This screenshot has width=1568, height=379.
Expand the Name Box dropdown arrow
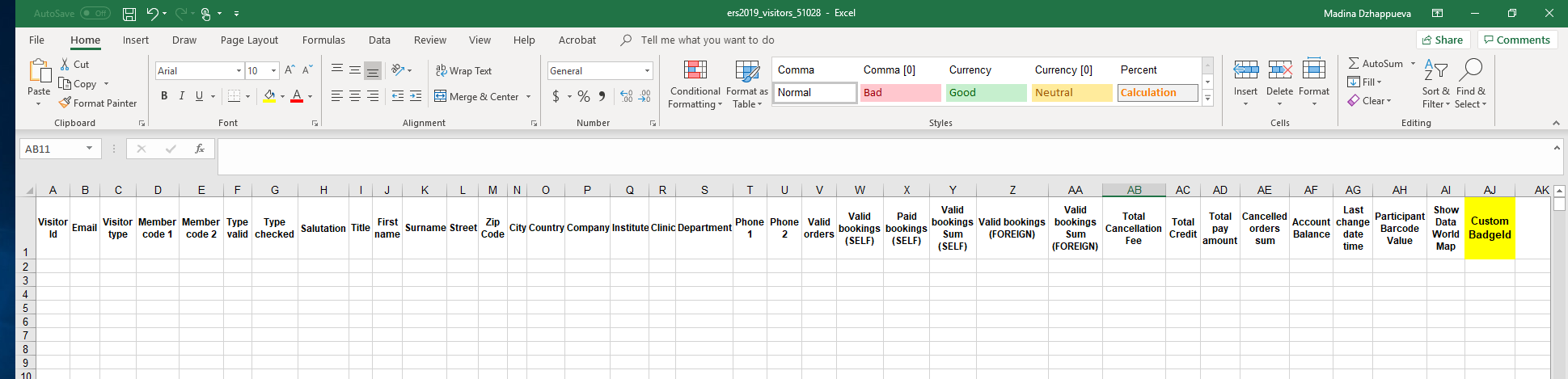point(89,149)
